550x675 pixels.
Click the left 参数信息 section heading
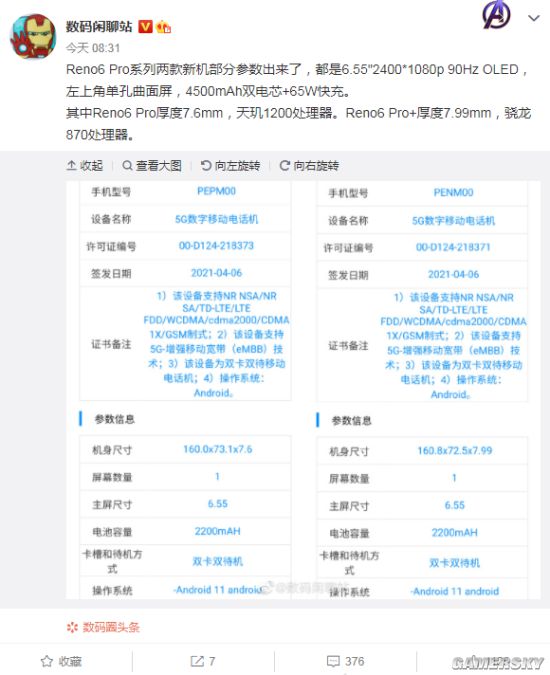(x=114, y=419)
